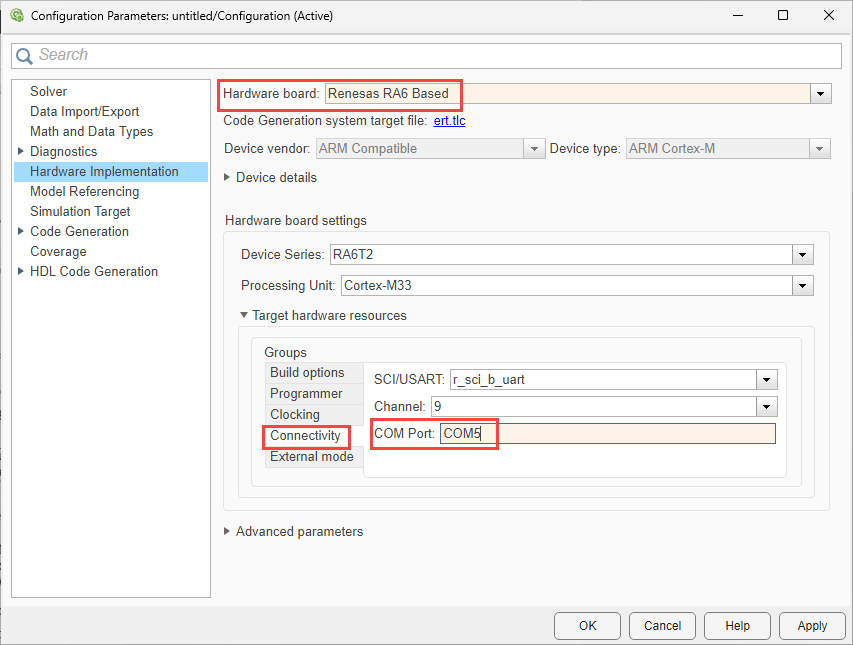Open the Hardware board dropdown
Image resolution: width=853 pixels, height=645 pixels.
point(820,94)
